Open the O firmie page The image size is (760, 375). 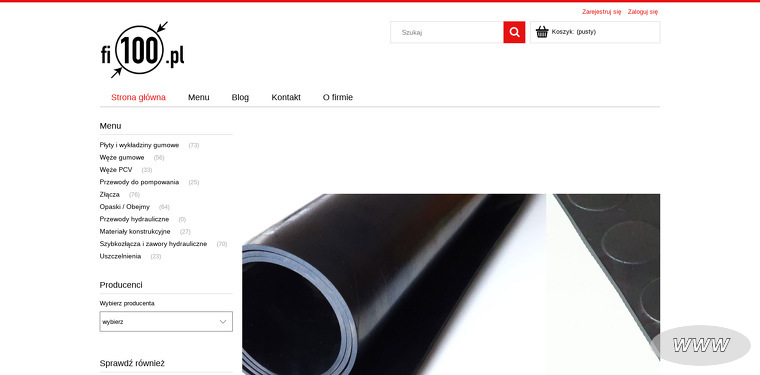tap(338, 97)
